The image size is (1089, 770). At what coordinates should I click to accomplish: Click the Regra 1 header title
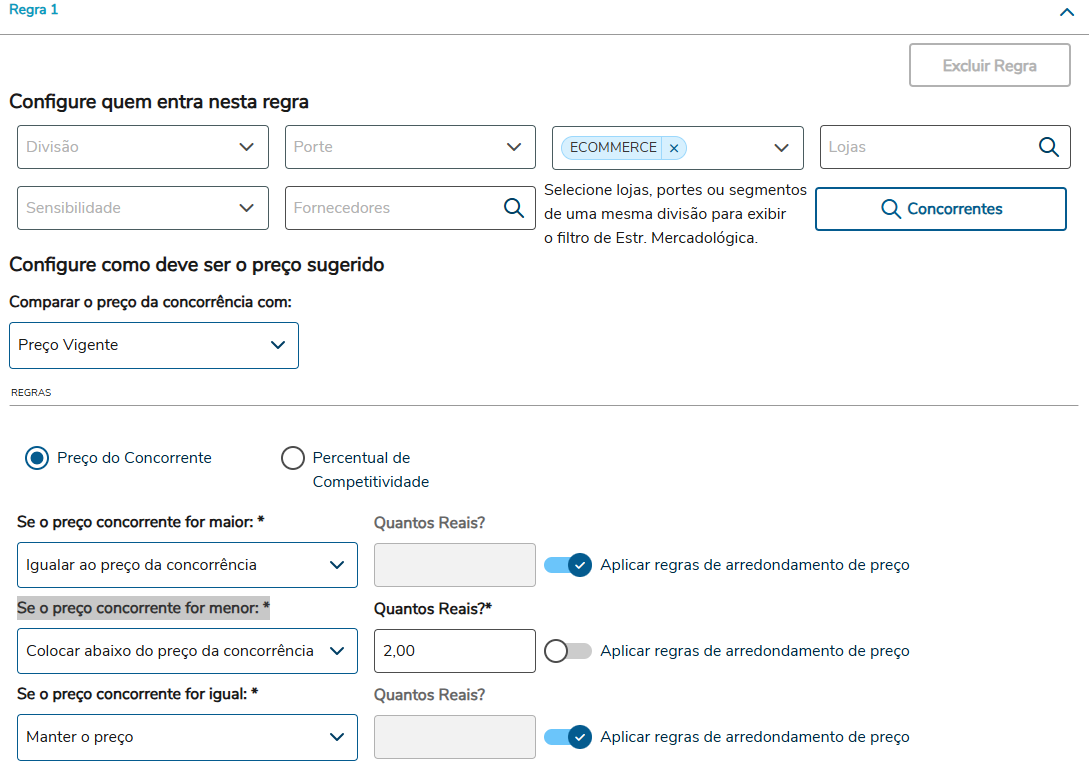34,10
